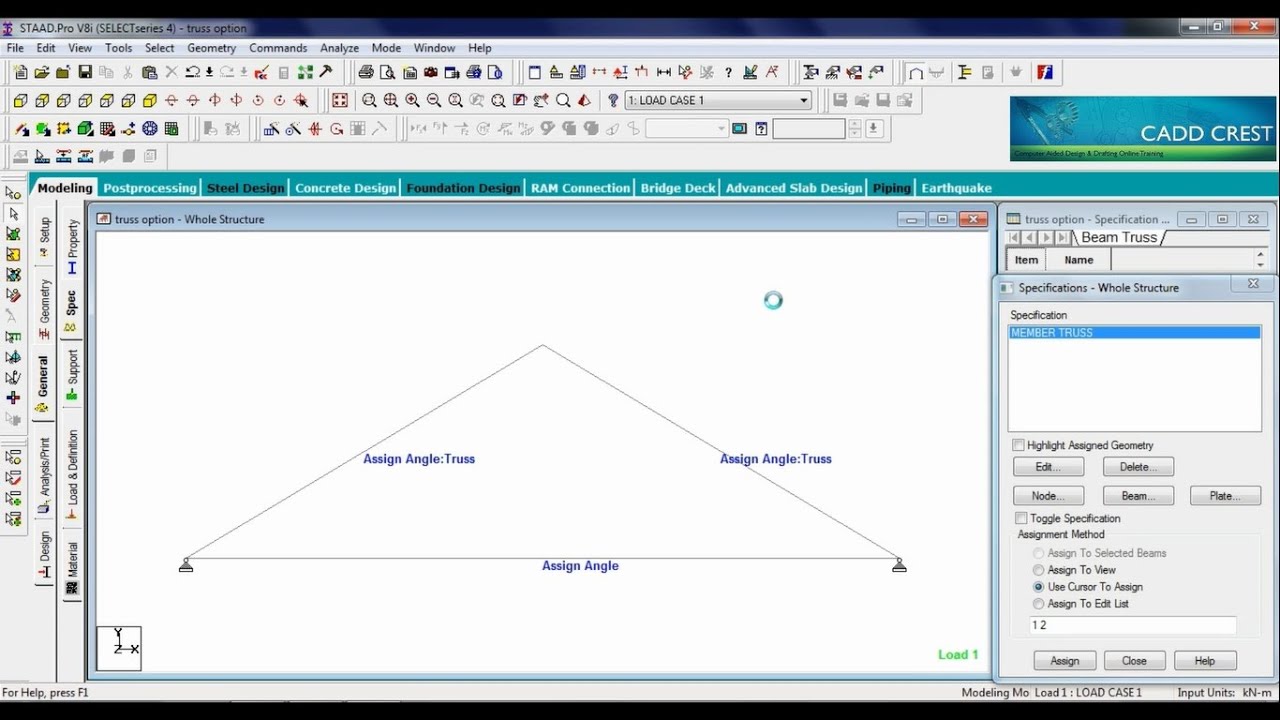Click the Close button in Specifications dialog
Screen dimensions: 1280x720
point(1134,661)
